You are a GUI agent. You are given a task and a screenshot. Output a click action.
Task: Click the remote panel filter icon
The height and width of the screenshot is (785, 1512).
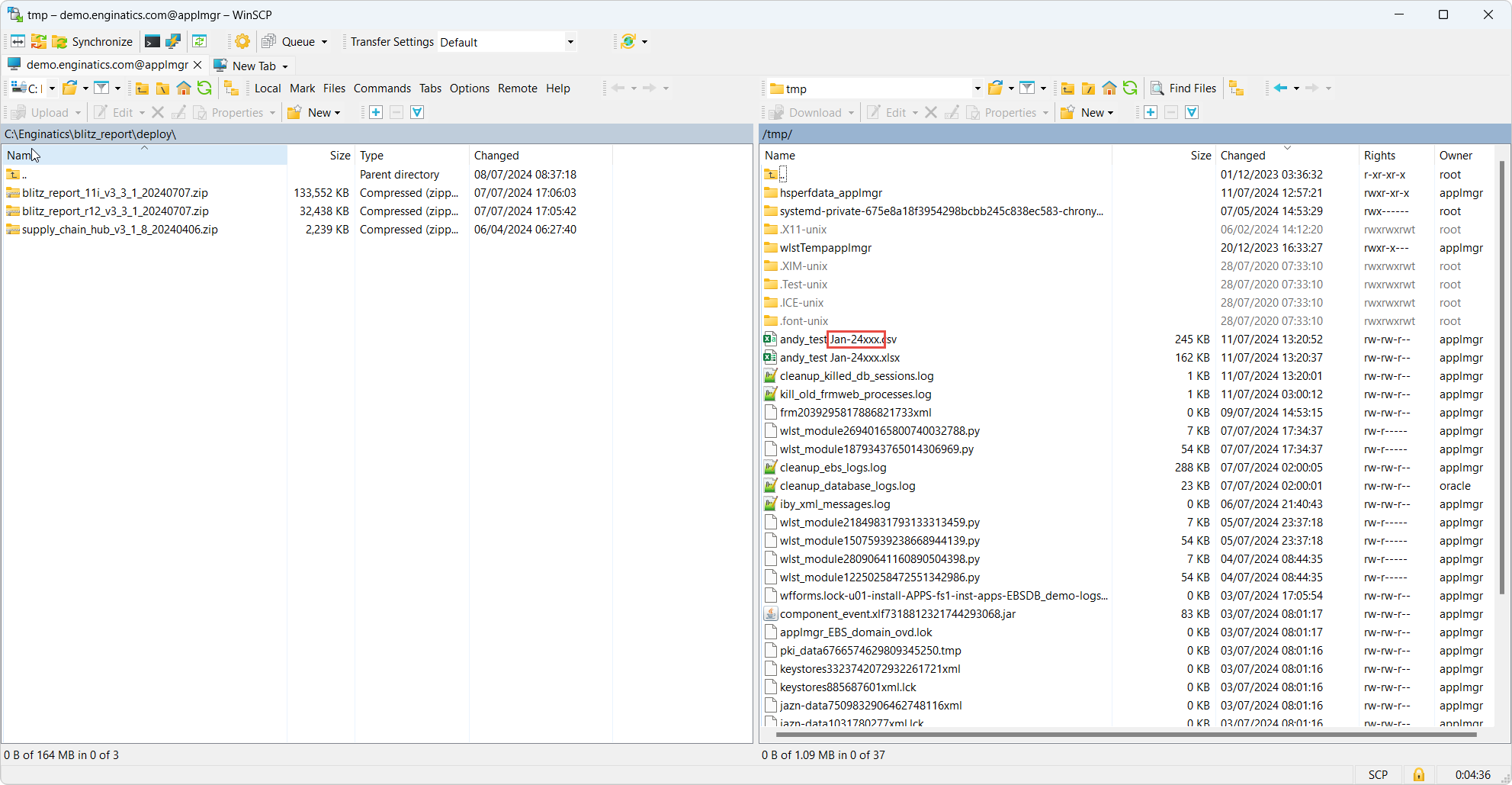pos(1027,88)
